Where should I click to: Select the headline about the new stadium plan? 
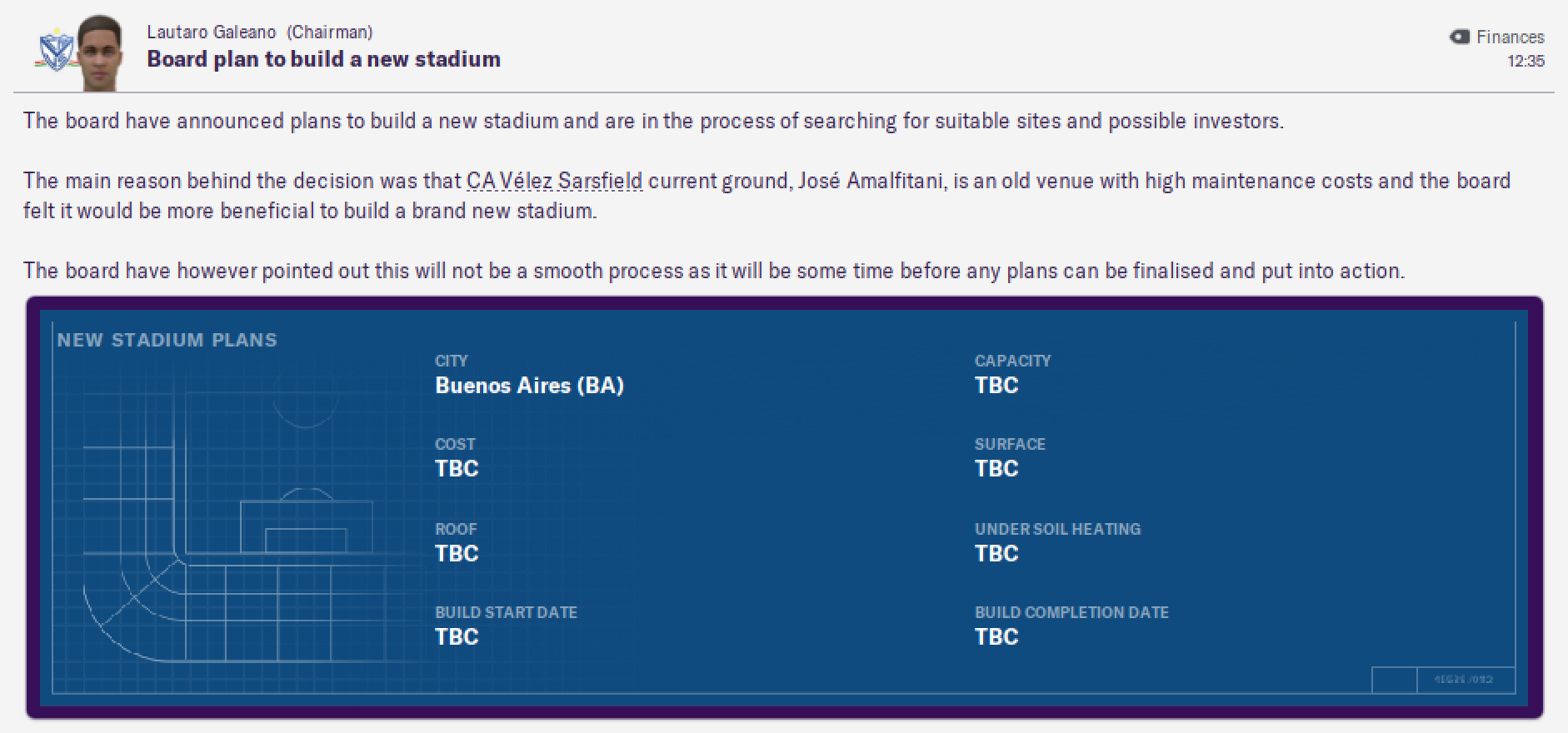[x=324, y=59]
